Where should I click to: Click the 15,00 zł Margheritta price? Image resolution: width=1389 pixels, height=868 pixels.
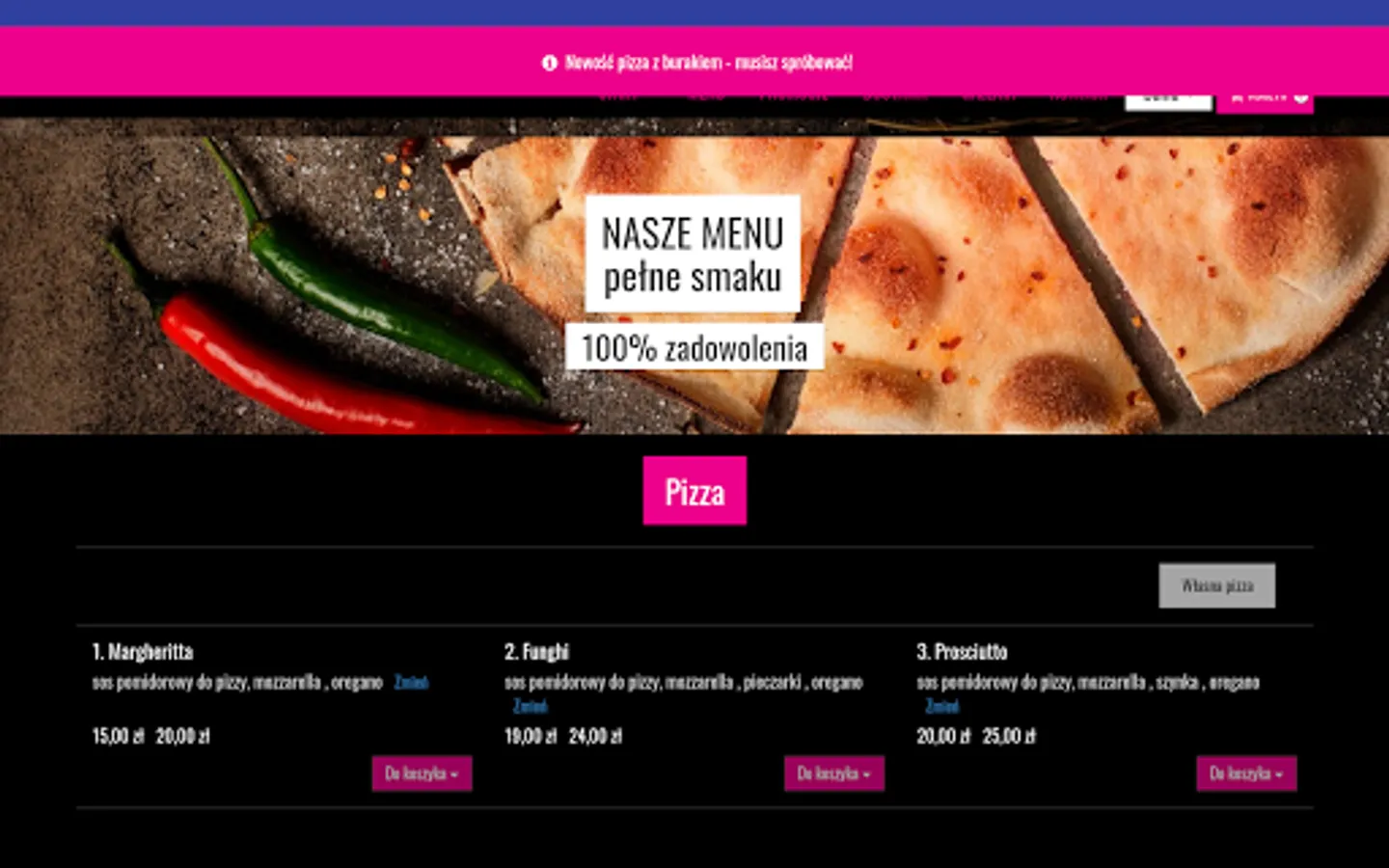(118, 736)
